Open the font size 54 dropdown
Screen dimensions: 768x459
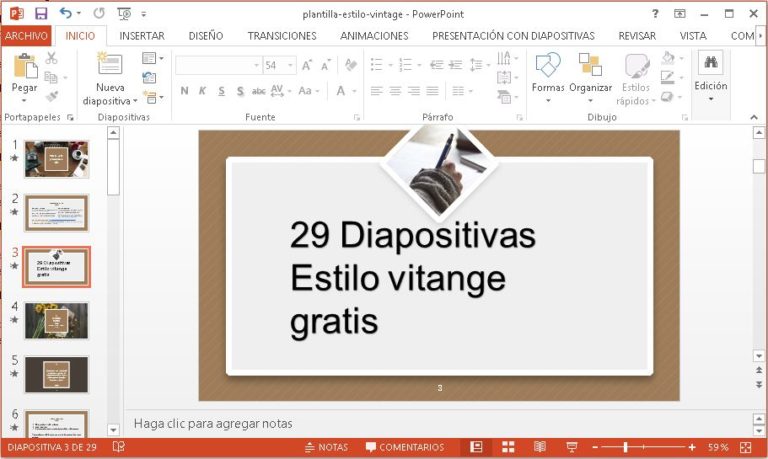[290, 65]
